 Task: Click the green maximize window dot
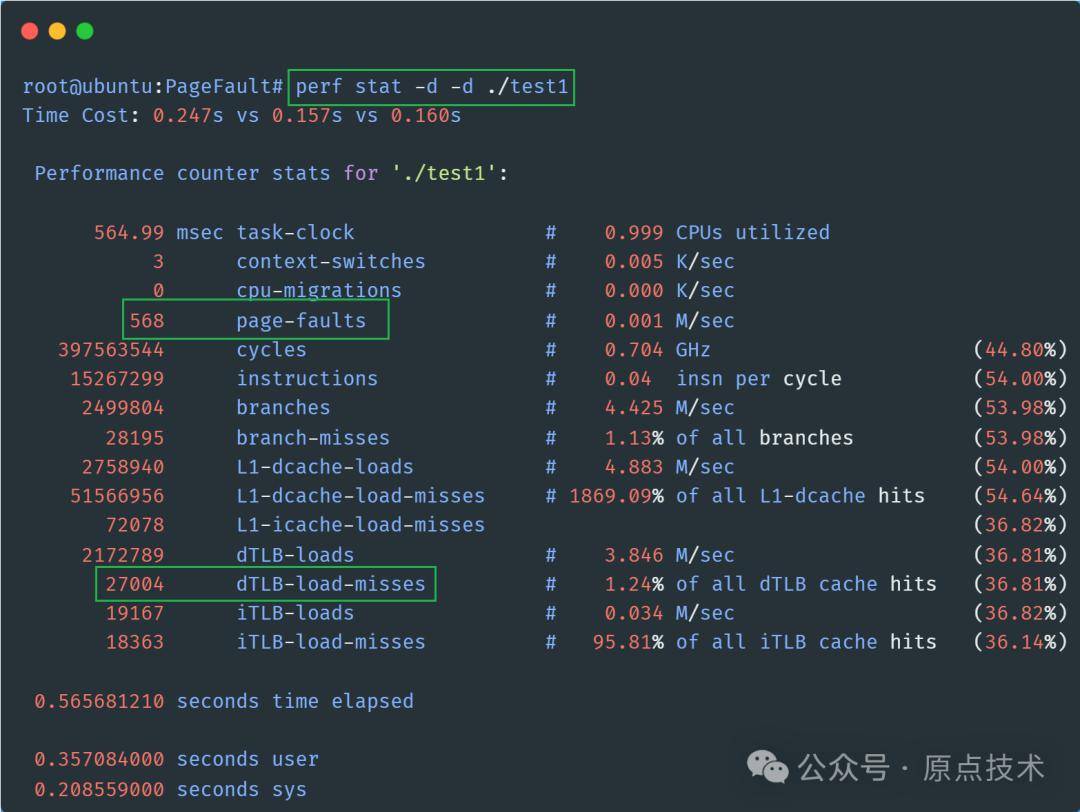click(85, 31)
